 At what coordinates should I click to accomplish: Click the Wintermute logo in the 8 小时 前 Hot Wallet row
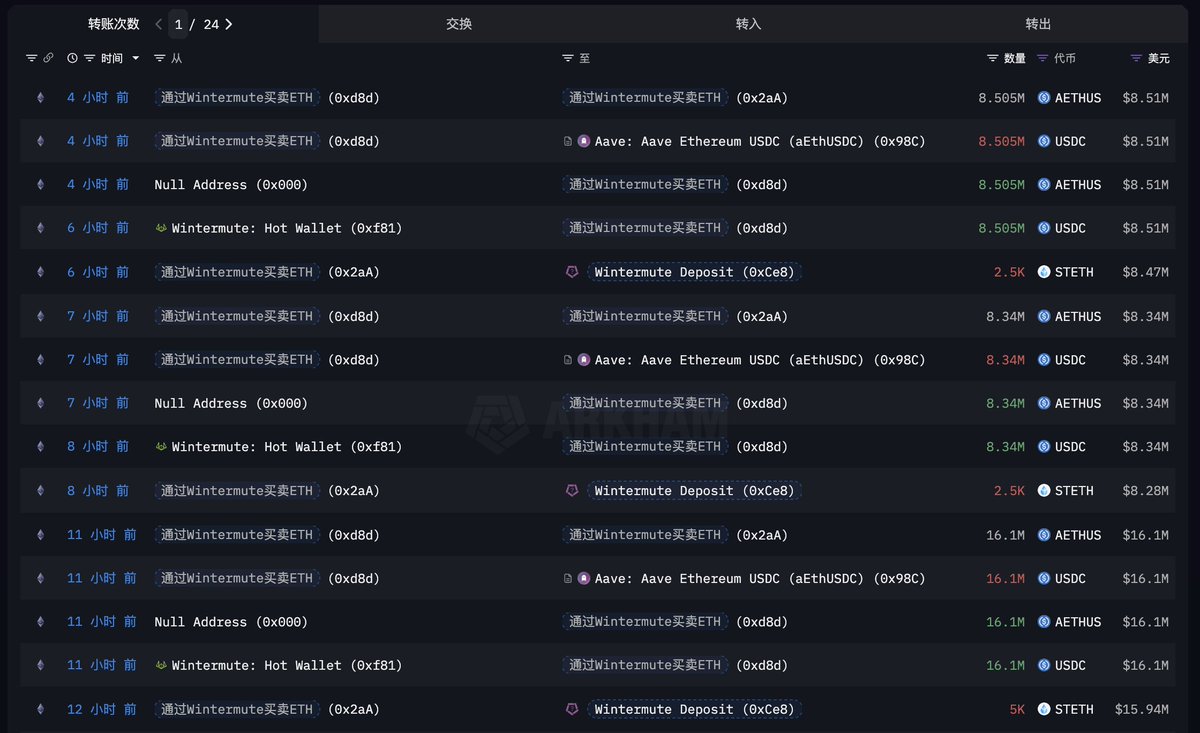tap(161, 447)
